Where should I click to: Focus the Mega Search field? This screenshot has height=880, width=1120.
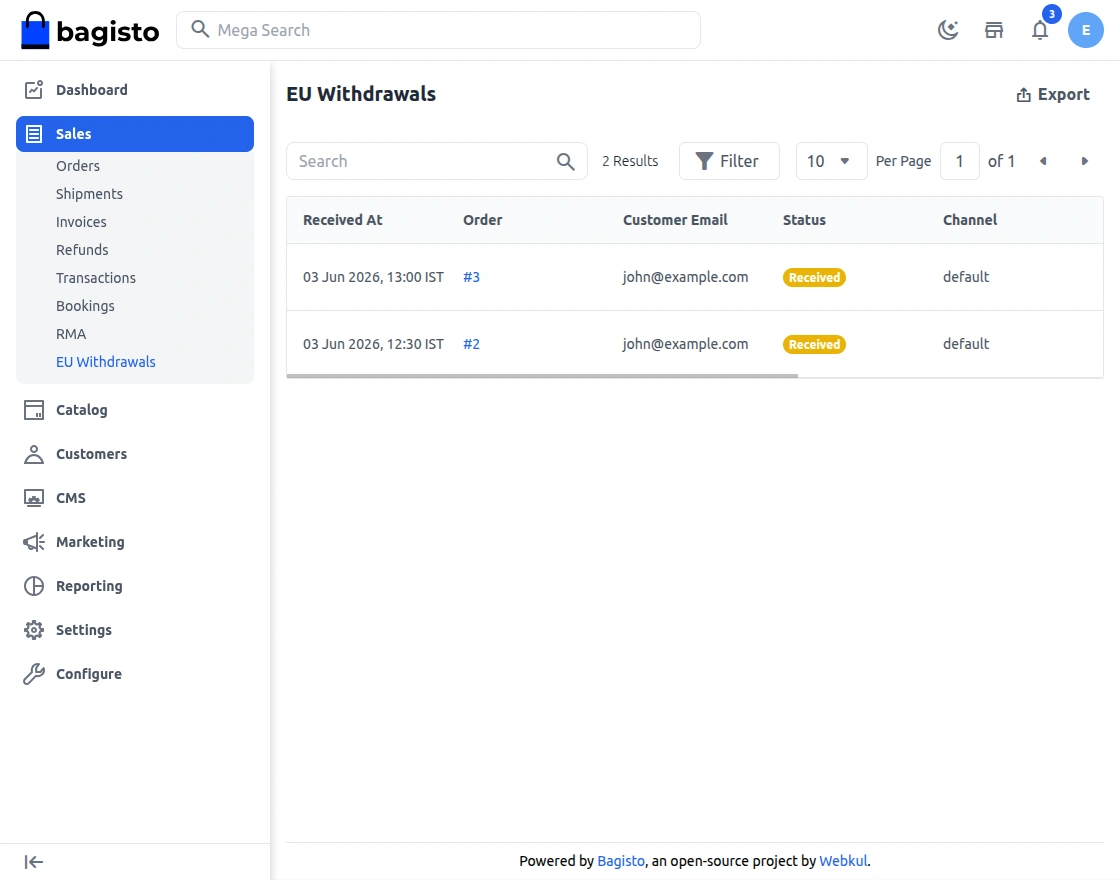[438, 30]
